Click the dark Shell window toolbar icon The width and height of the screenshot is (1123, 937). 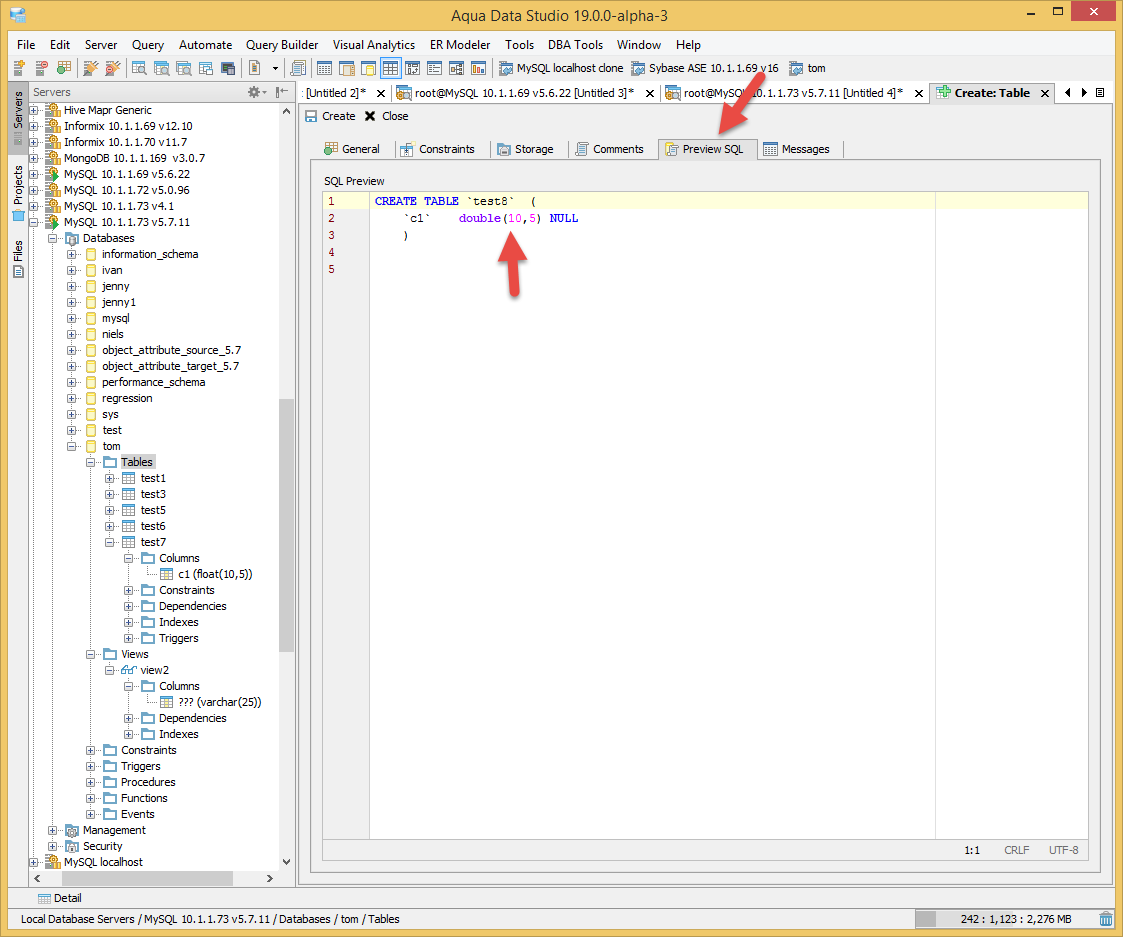228,68
